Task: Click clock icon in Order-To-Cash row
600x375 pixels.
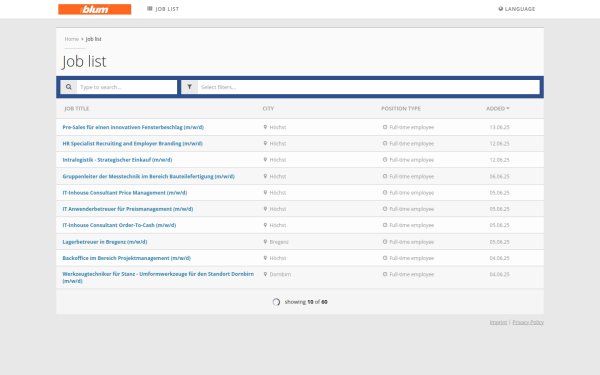Action: tap(385, 225)
